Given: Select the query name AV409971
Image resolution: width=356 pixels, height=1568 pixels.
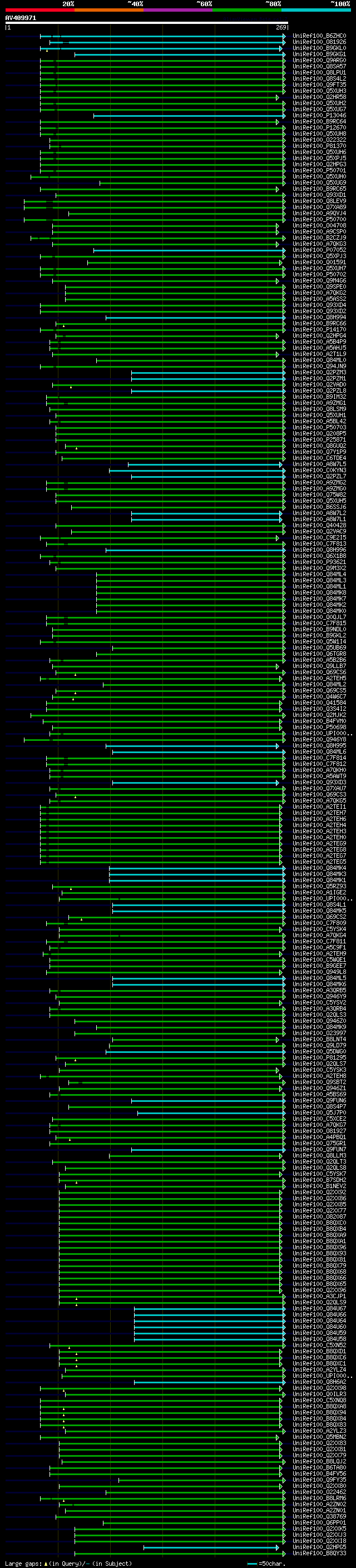Looking at the screenshot, I should pyautogui.click(x=21, y=18).
